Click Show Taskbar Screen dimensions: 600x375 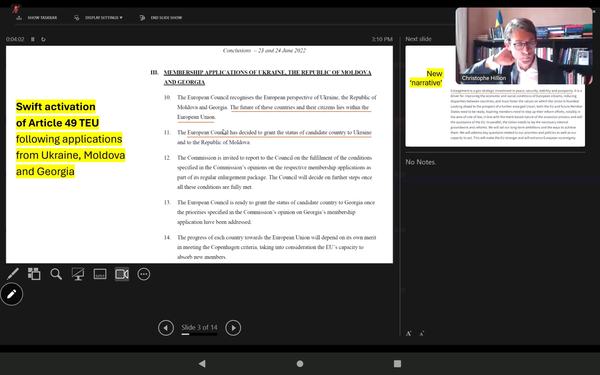point(37,18)
